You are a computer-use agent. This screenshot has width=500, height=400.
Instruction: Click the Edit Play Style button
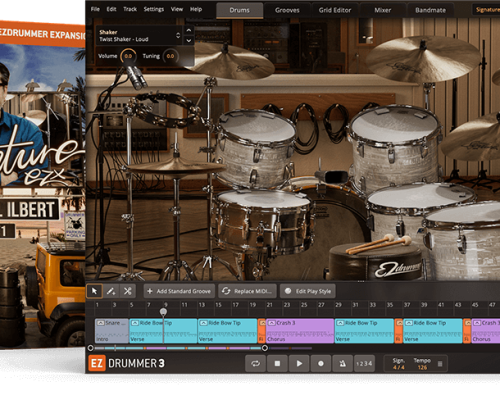point(308,291)
